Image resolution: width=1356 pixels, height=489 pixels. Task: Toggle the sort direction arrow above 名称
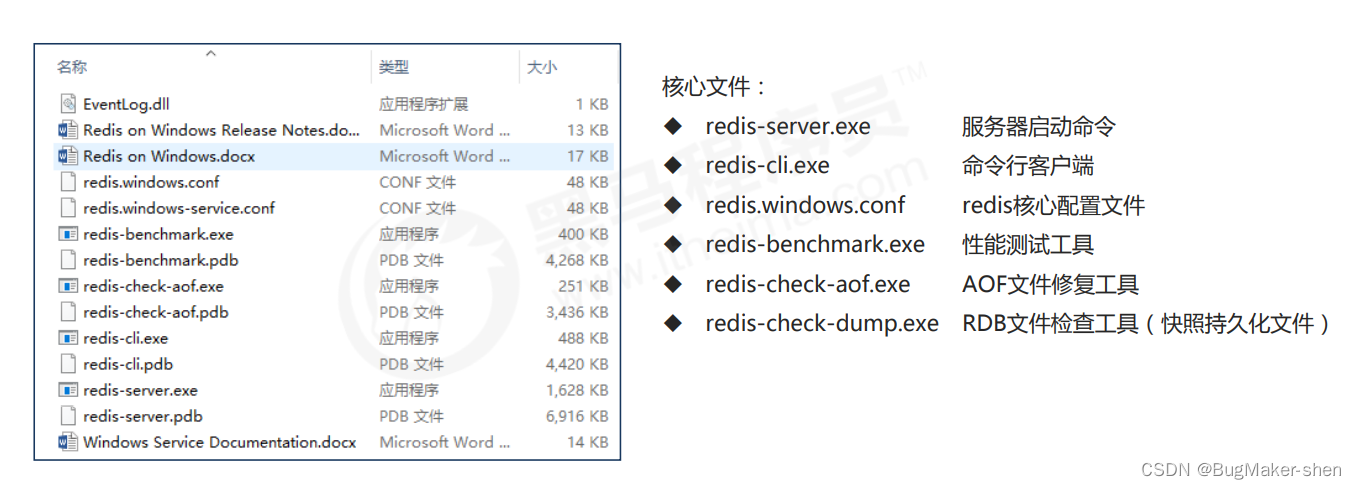[211, 53]
